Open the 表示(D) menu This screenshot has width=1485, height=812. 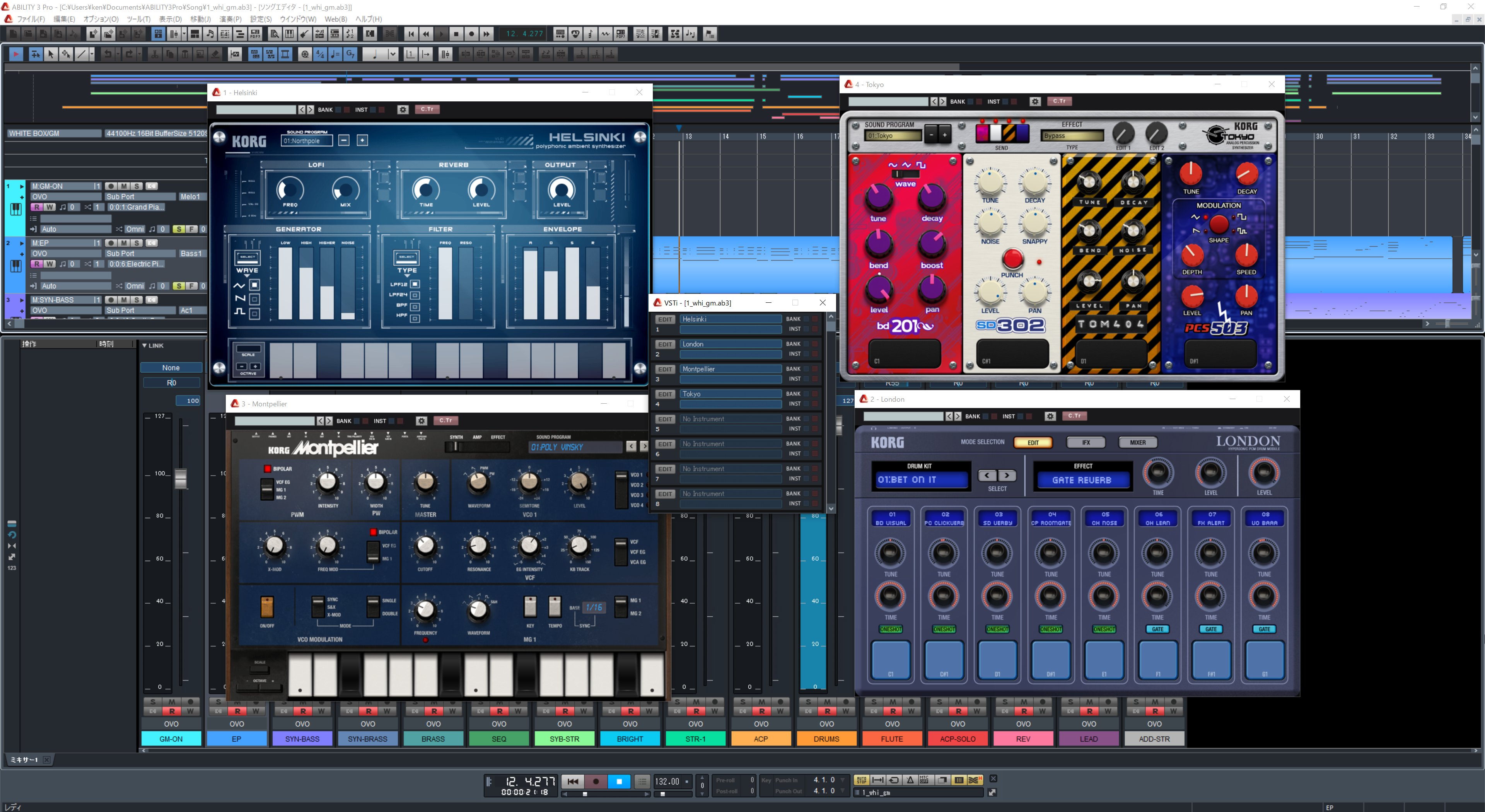[170, 19]
